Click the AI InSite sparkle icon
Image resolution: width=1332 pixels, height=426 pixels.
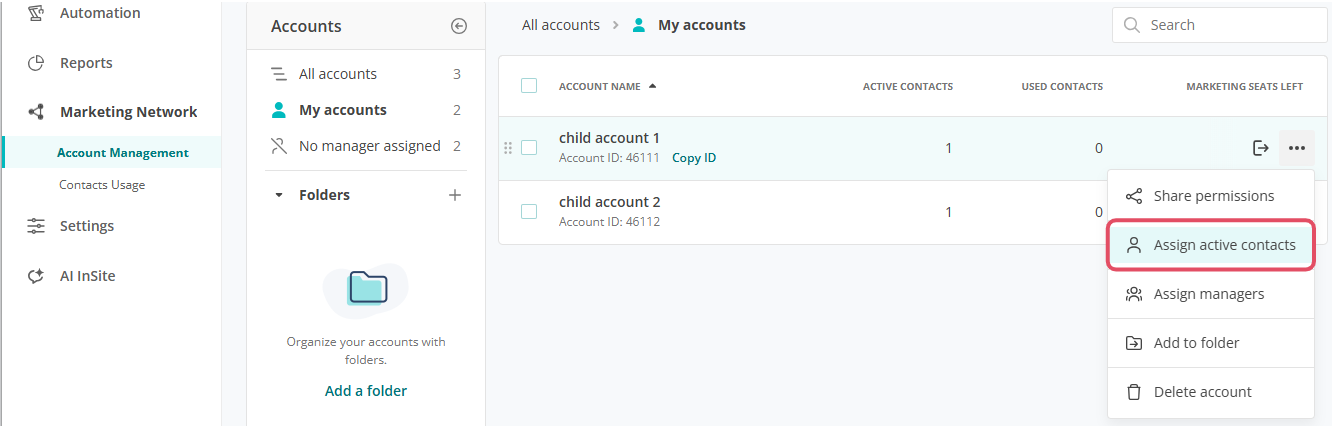pyautogui.click(x=36, y=276)
